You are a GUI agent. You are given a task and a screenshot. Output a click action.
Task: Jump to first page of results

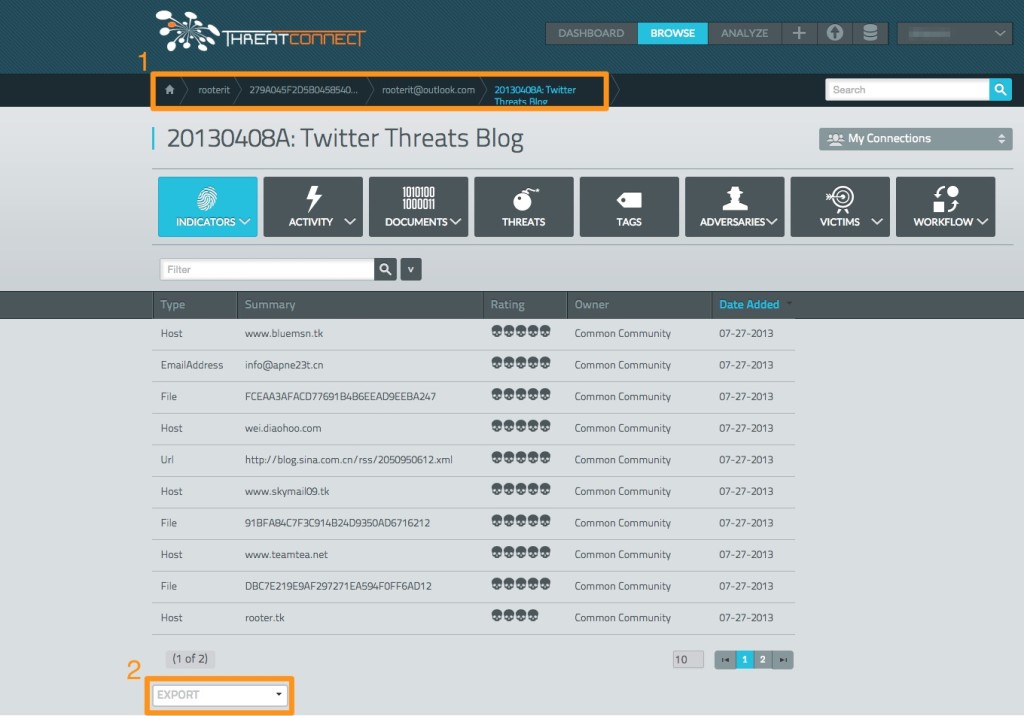(x=725, y=660)
